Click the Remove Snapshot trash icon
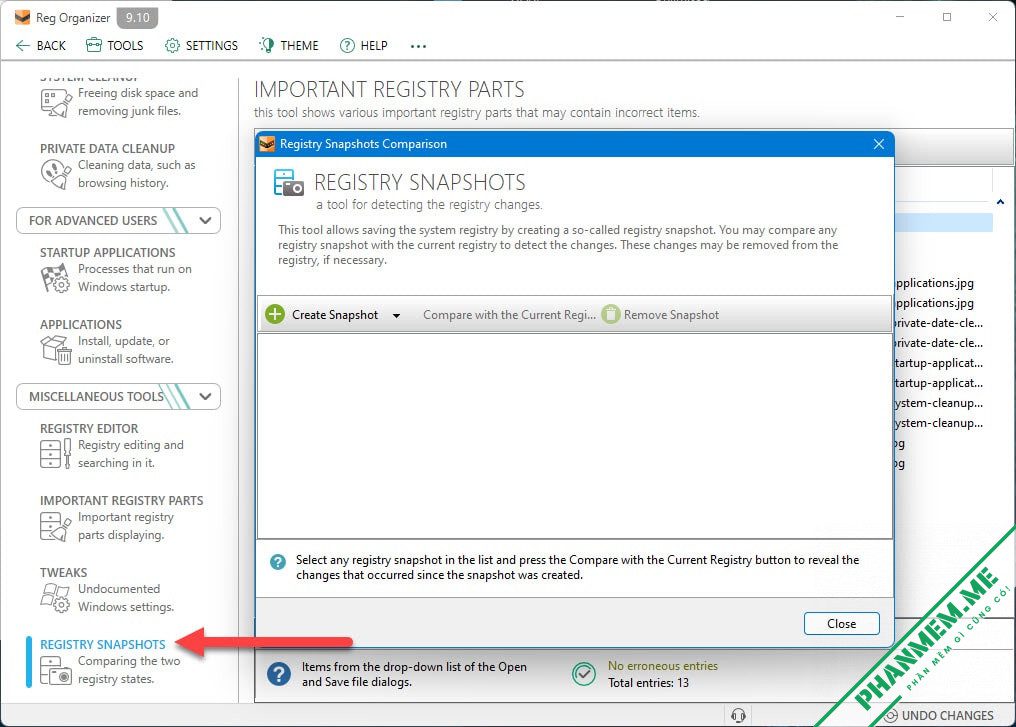This screenshot has height=727, width=1016. click(610, 314)
